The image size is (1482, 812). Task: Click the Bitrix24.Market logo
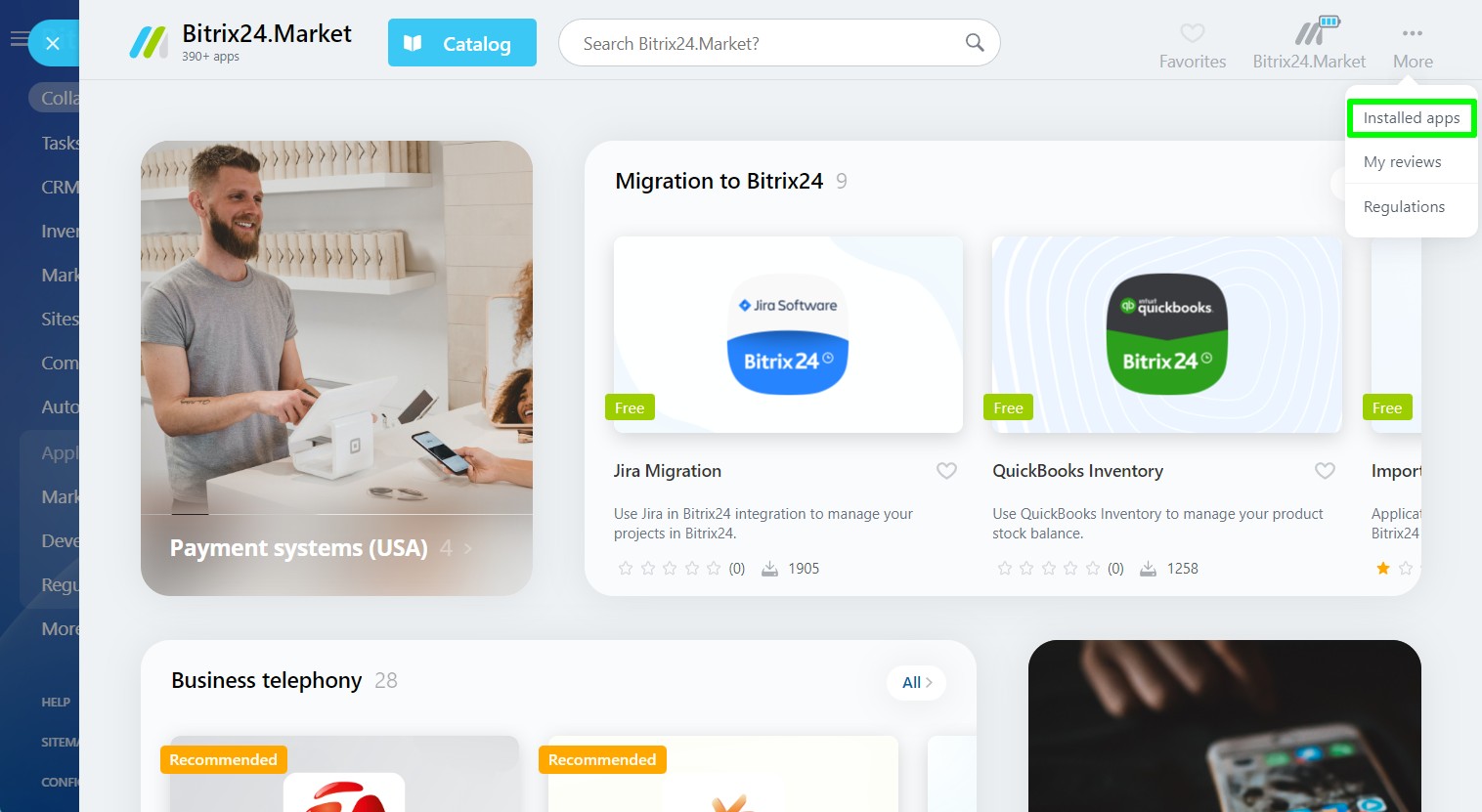[x=149, y=42]
